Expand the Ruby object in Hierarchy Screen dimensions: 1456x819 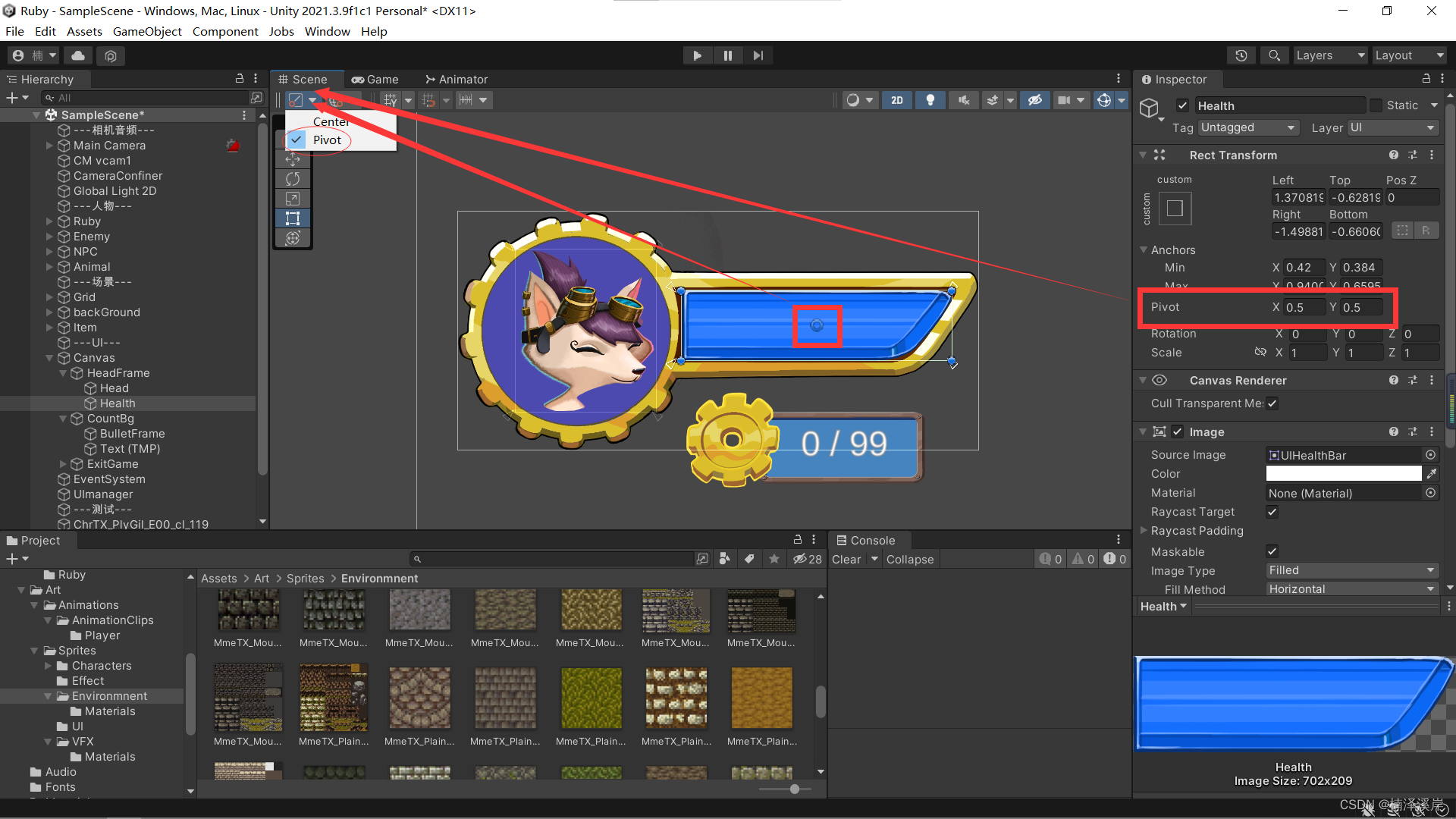(49, 221)
